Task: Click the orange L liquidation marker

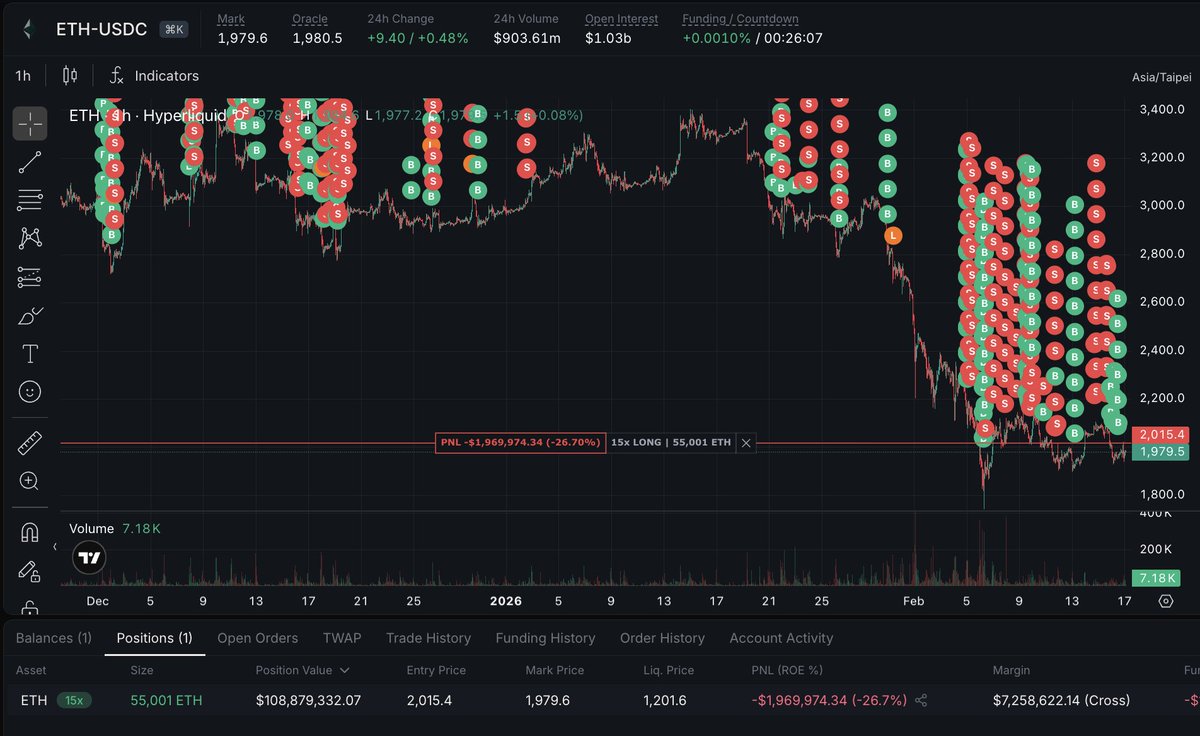Action: (893, 235)
